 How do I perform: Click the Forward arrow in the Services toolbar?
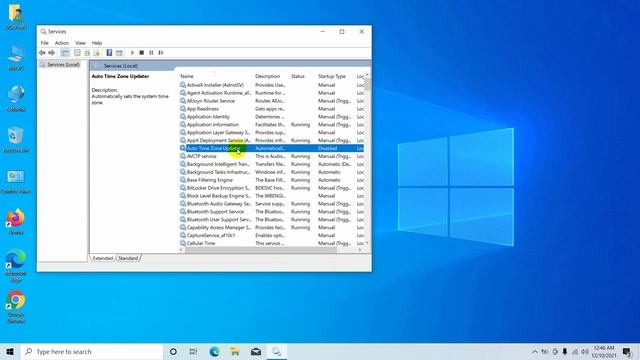(x=51, y=53)
